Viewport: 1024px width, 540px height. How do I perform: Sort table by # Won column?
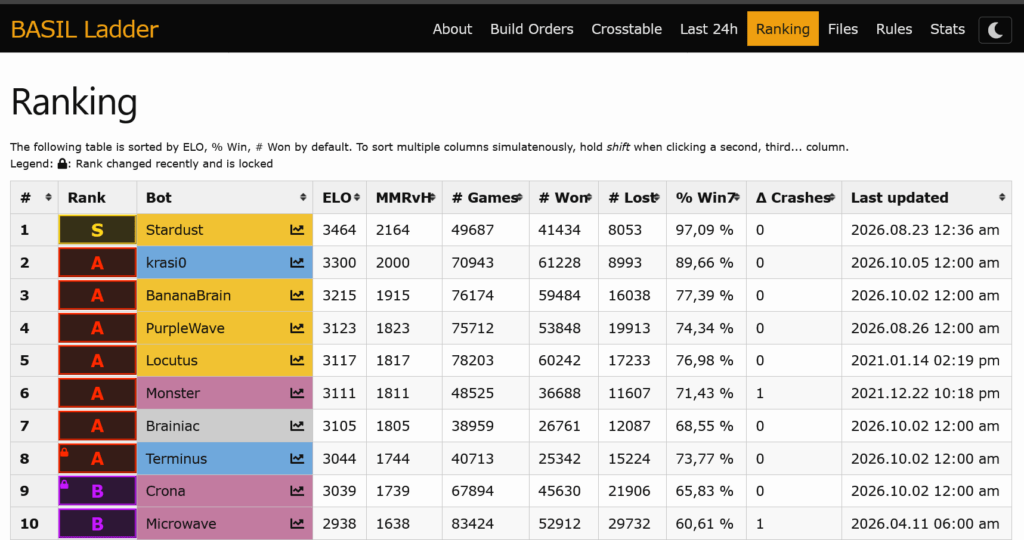tap(564, 197)
